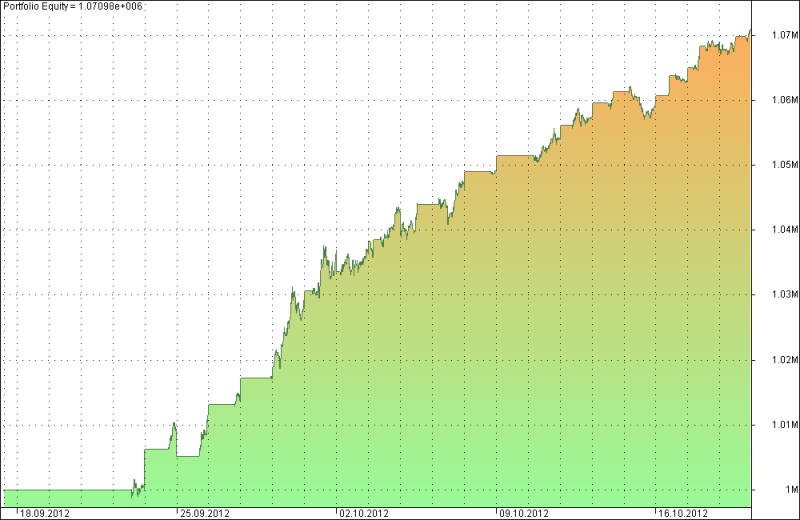
Task: Select the 02.10.2012 date label
Action: (364, 513)
